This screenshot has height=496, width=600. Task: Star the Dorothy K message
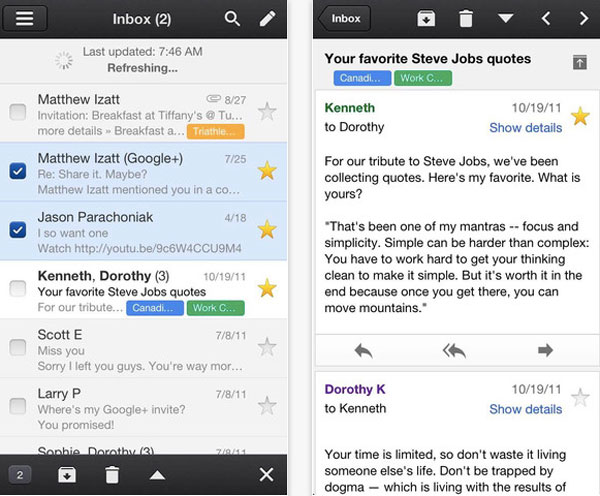(580, 398)
